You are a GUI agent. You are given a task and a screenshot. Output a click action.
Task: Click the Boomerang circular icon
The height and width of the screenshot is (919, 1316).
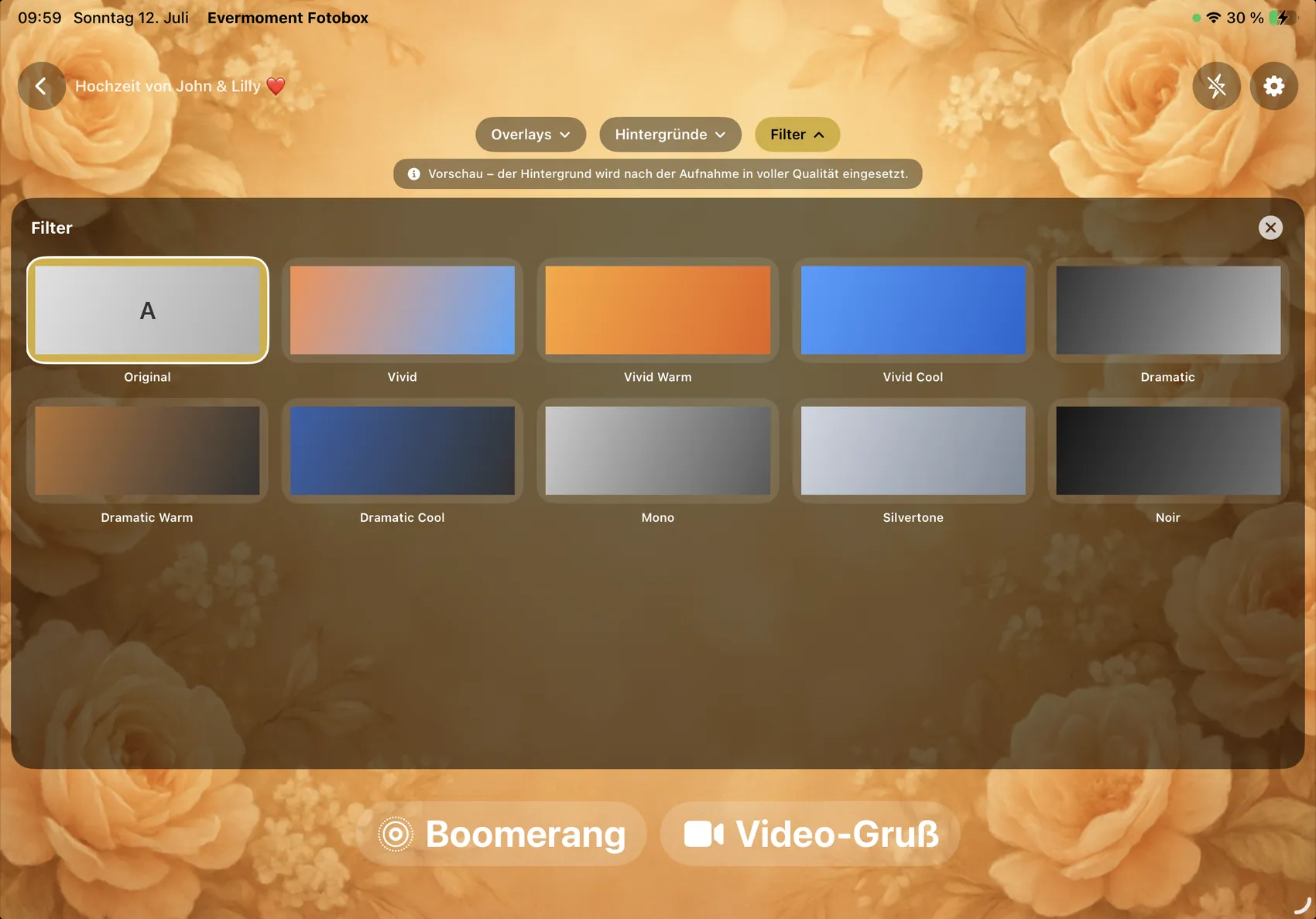pos(396,834)
